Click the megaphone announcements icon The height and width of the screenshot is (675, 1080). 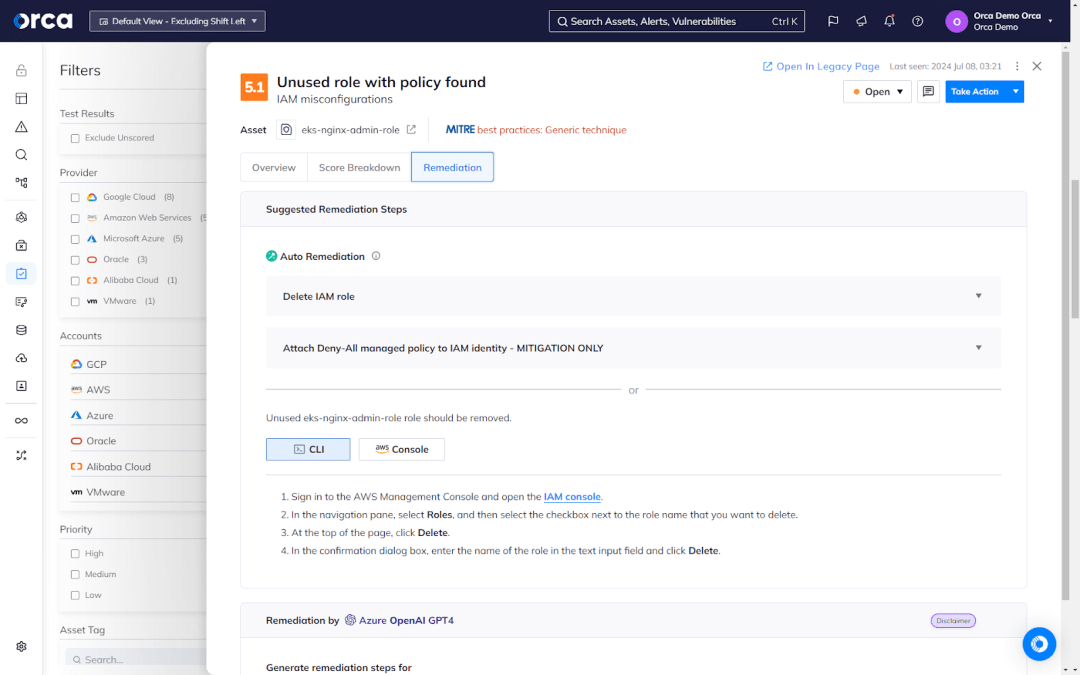861,21
